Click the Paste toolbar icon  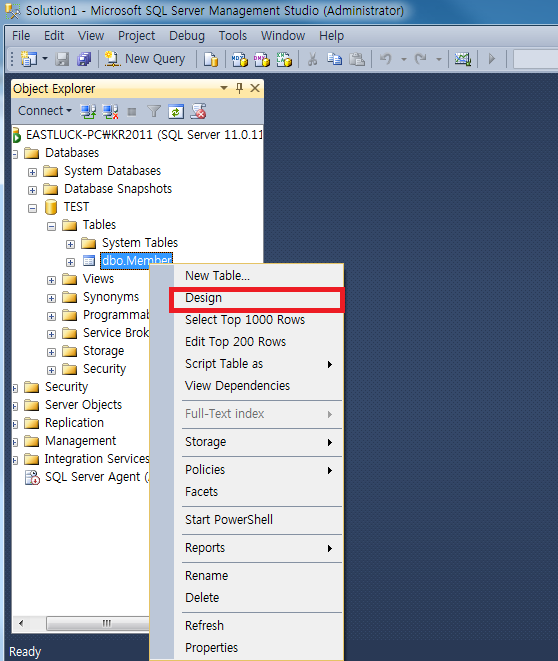357,59
